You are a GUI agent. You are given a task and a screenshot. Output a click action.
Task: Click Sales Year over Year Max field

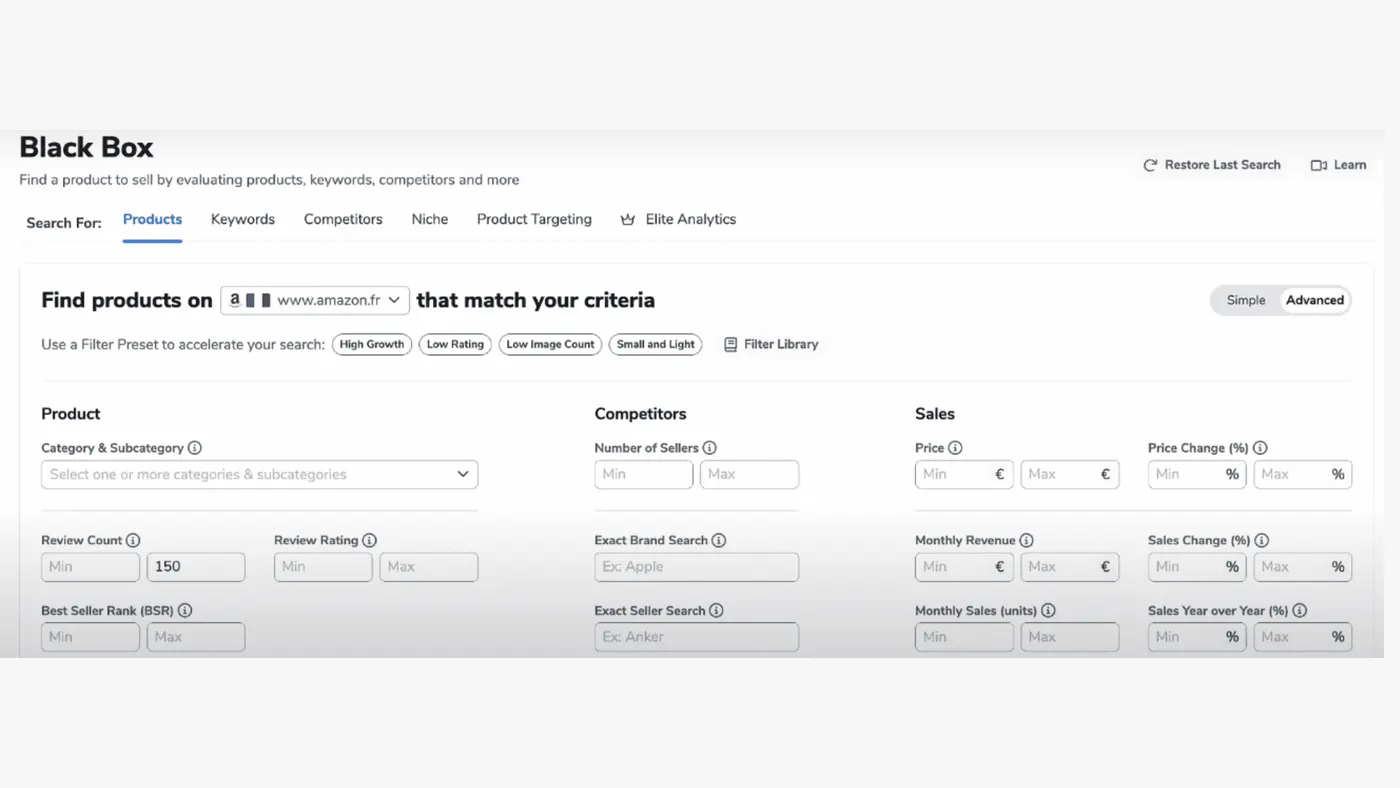click(x=1303, y=637)
